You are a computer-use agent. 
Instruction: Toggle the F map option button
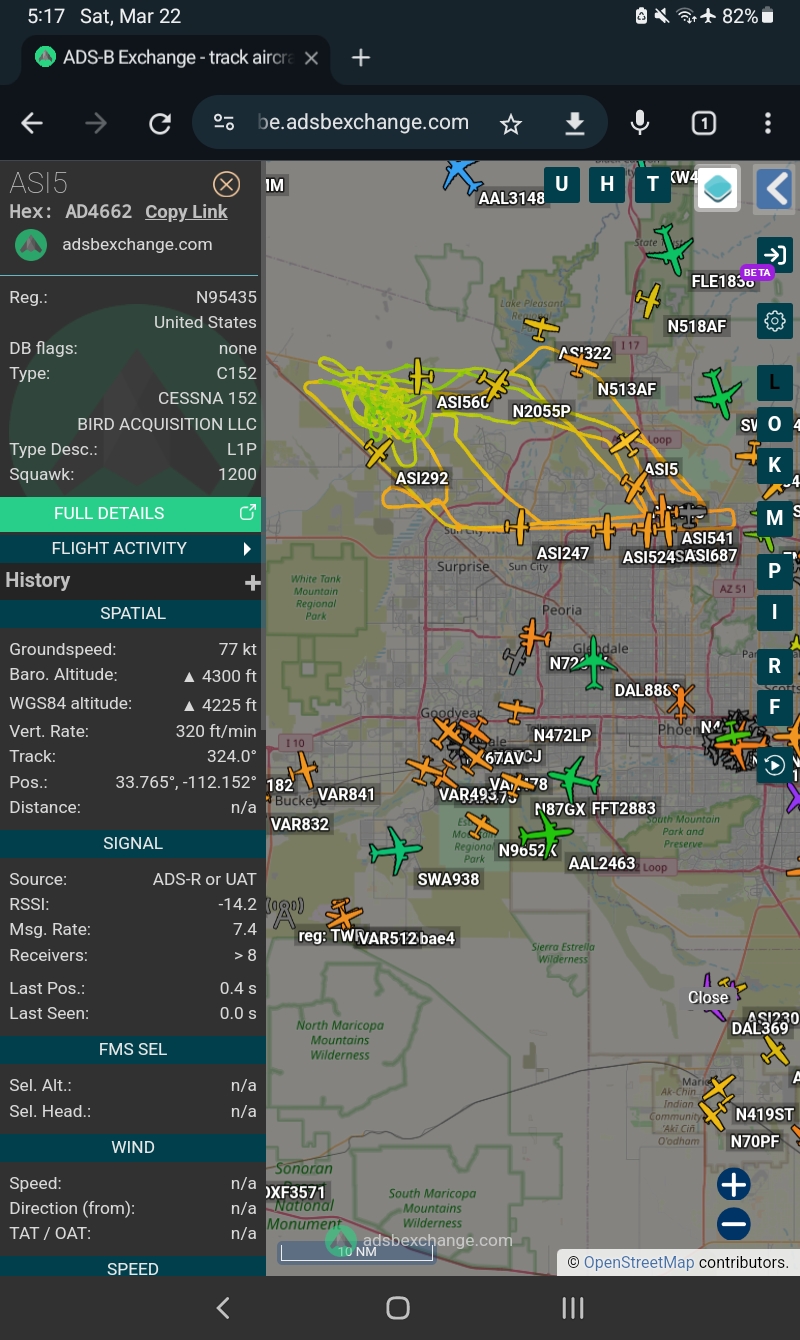pos(774,708)
